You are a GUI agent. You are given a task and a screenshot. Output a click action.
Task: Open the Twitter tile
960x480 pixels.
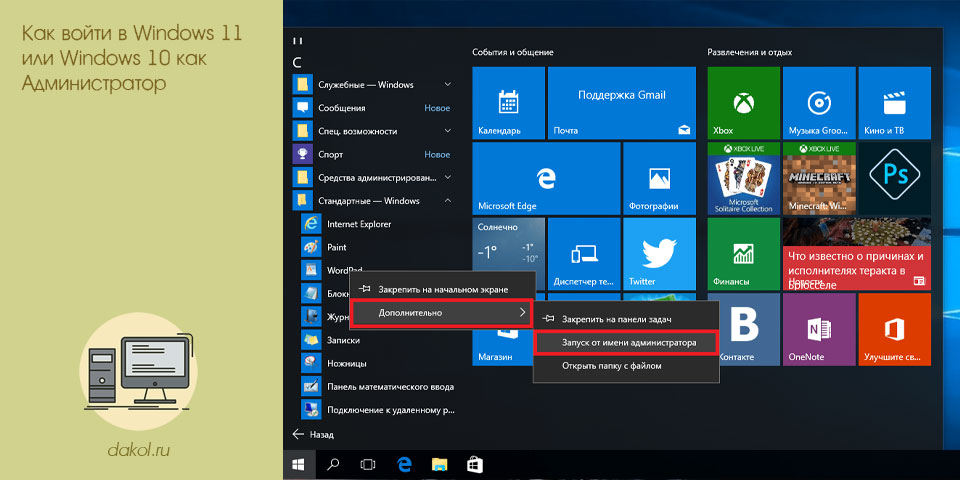click(659, 253)
